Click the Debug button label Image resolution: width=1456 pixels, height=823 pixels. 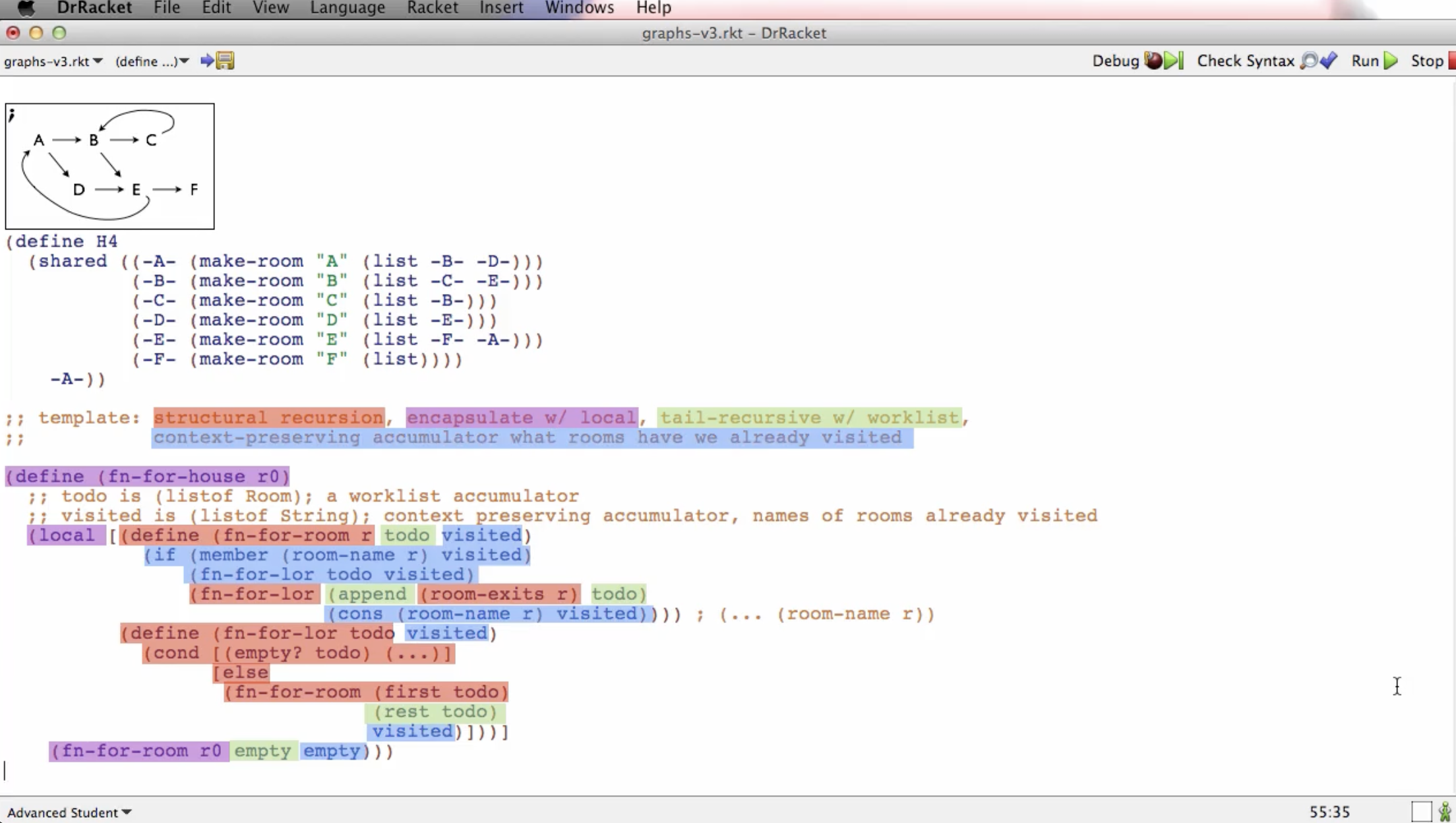point(1117,61)
